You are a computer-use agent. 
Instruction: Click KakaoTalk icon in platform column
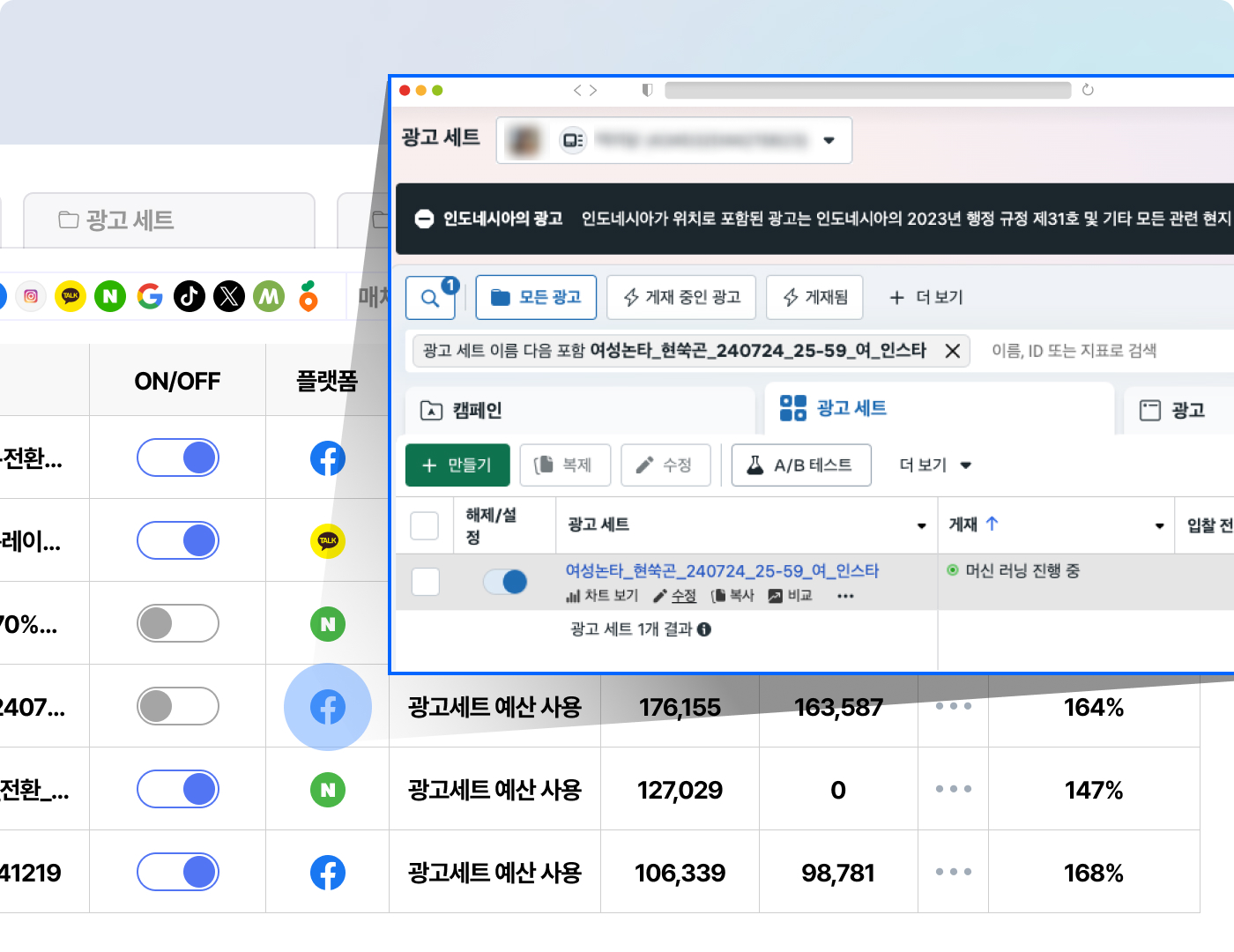point(328,541)
